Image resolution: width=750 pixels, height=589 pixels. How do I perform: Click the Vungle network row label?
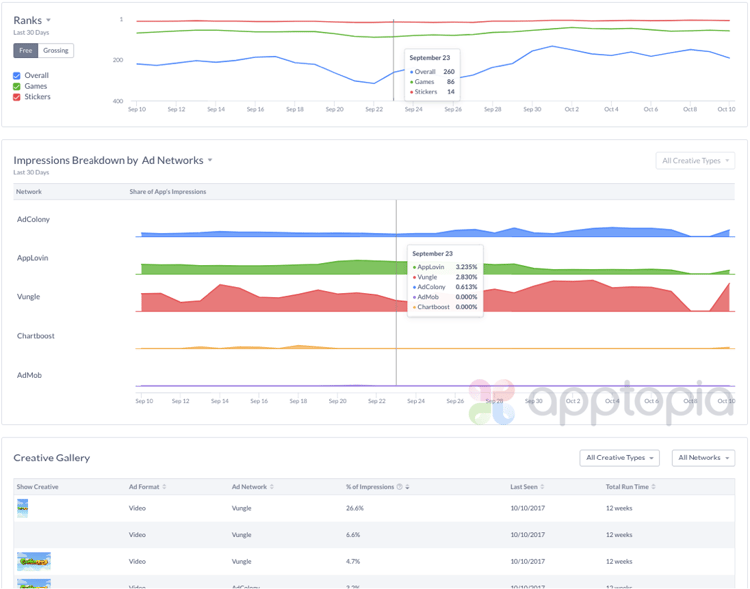click(x=28, y=297)
